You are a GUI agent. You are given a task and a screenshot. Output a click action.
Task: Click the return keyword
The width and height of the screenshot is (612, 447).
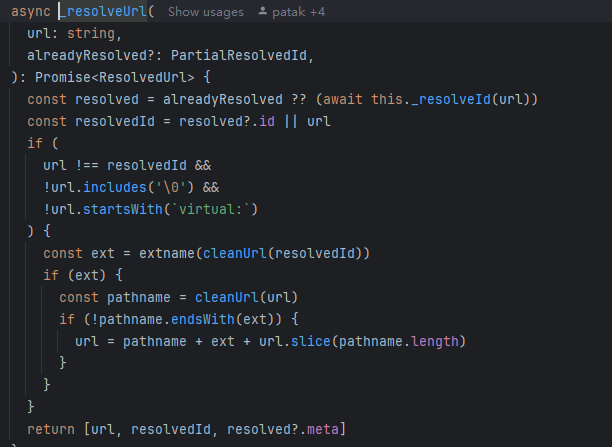50,429
